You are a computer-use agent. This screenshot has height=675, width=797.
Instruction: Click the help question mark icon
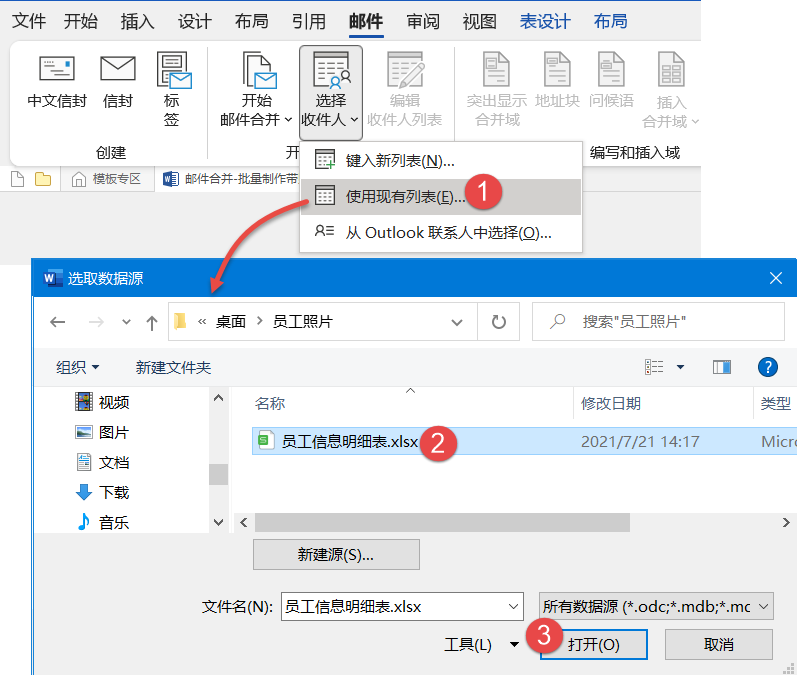point(768,367)
